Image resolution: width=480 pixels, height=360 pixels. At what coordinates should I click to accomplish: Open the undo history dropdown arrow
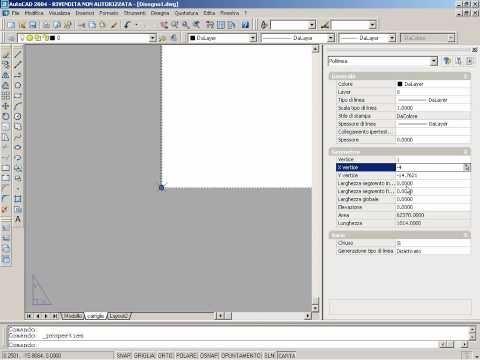click(x=136, y=25)
